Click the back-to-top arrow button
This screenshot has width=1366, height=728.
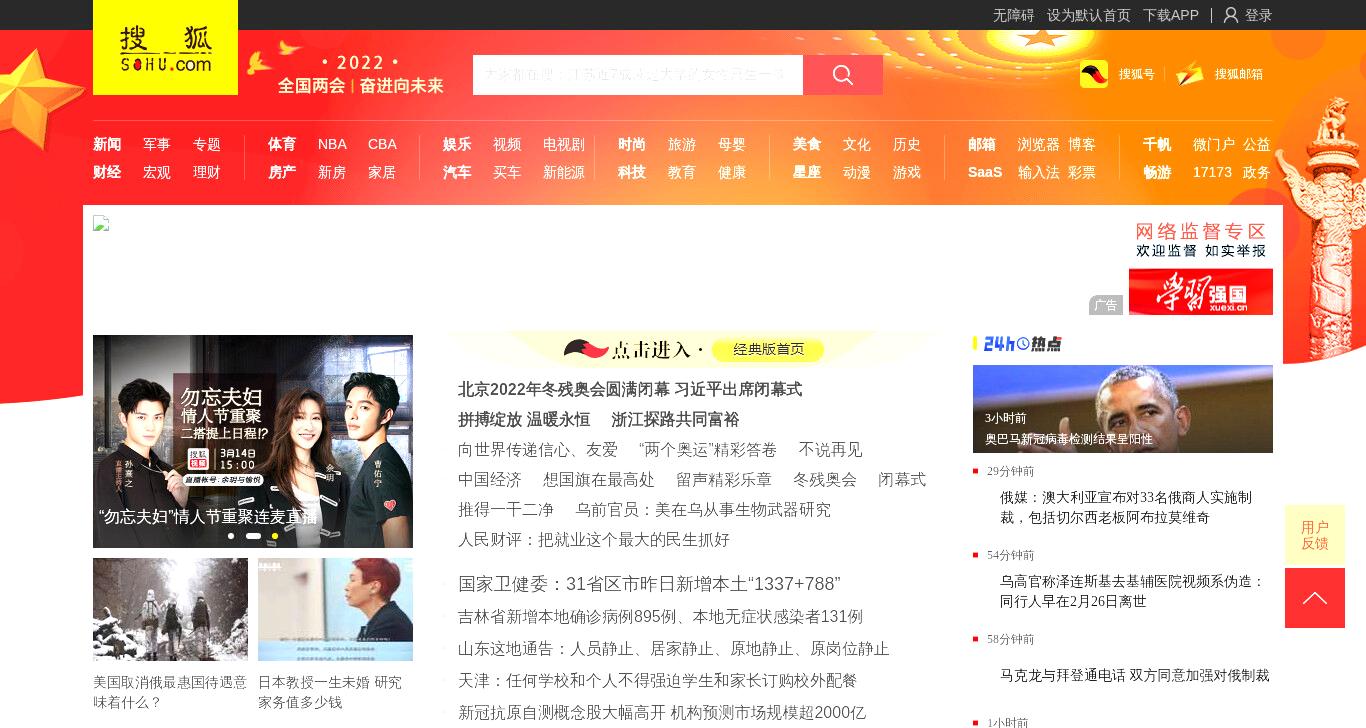pos(1315,598)
